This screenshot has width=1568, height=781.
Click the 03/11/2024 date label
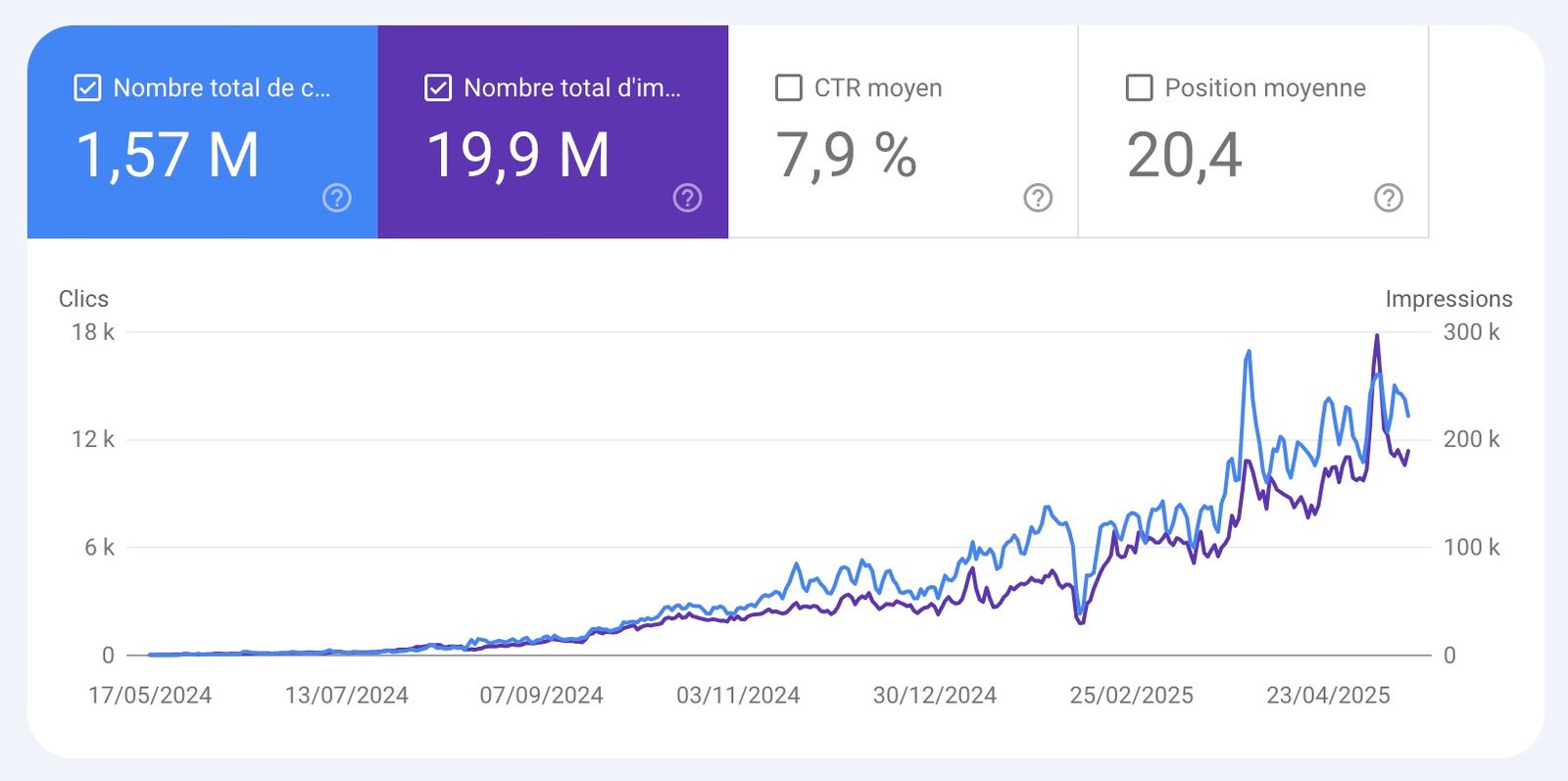tap(738, 696)
